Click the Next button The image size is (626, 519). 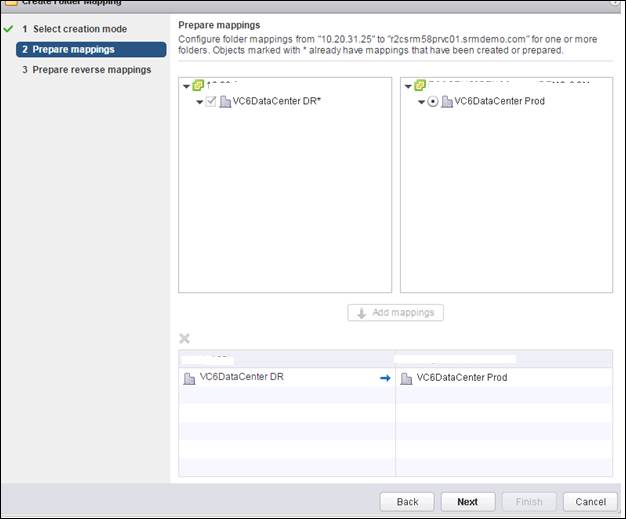tap(468, 502)
